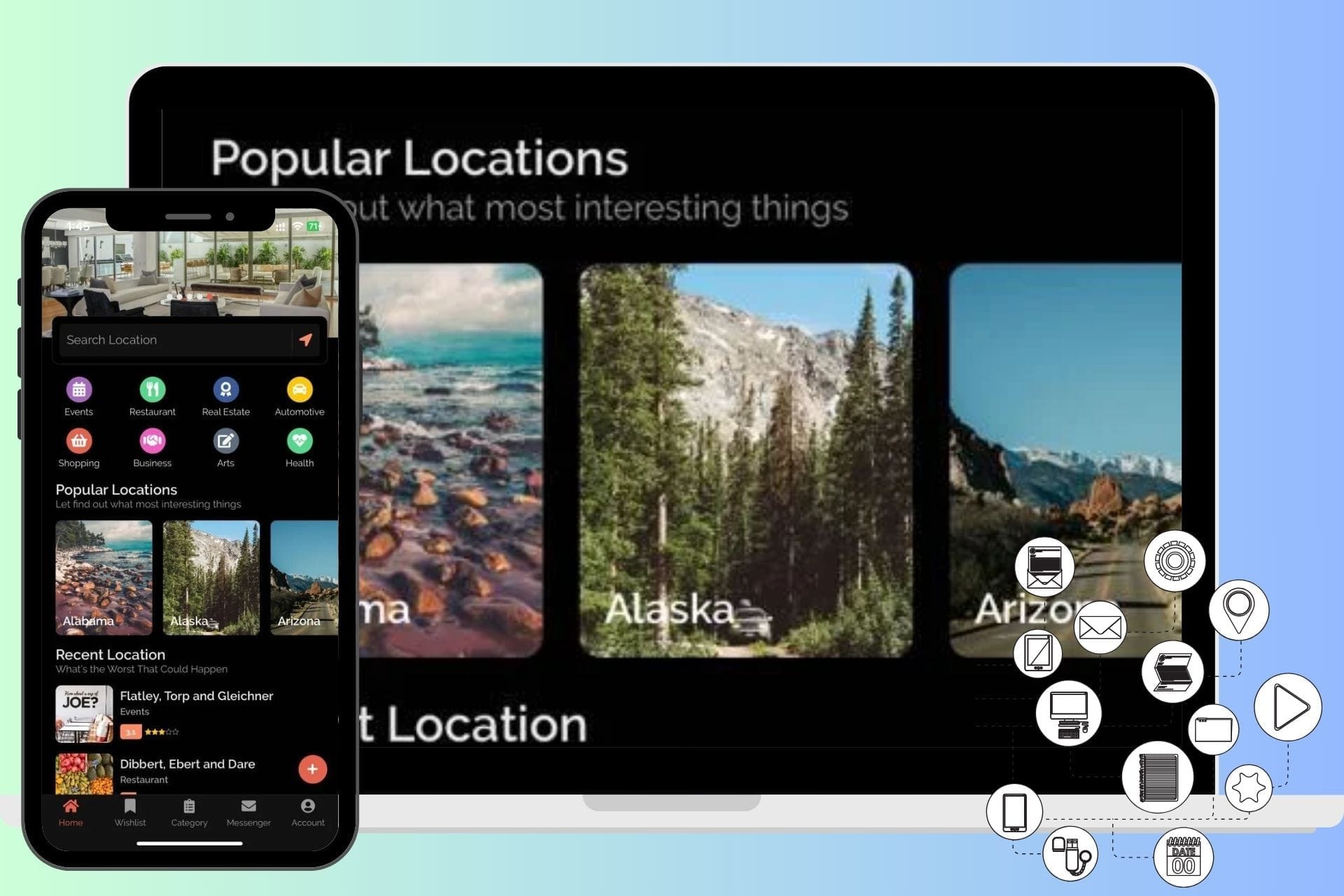Click the Recent Location heading on phone
Viewport: 1344px width, 896px height.
[111, 654]
